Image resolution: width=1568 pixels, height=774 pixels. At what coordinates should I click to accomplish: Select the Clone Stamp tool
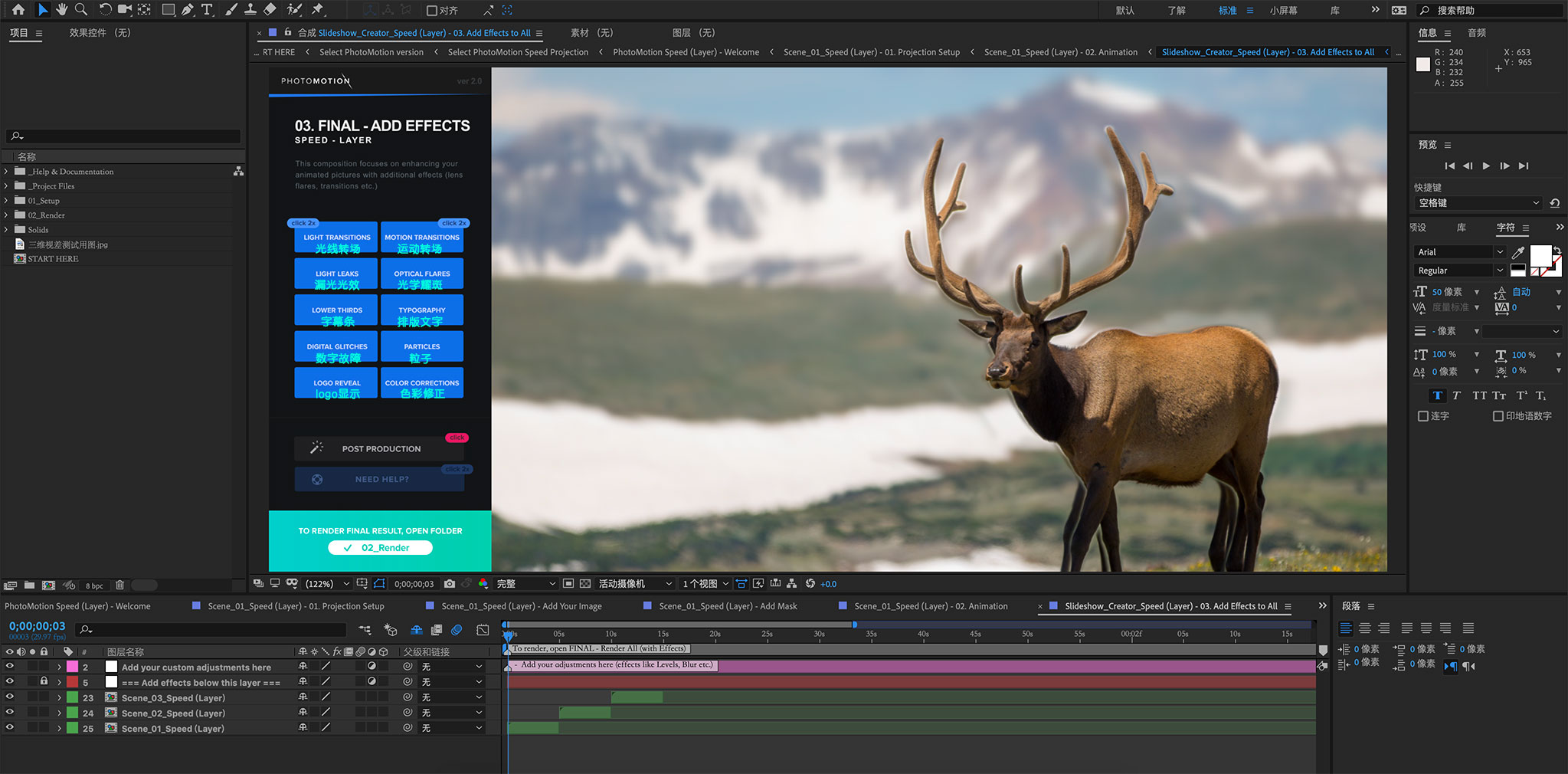pyautogui.click(x=250, y=10)
